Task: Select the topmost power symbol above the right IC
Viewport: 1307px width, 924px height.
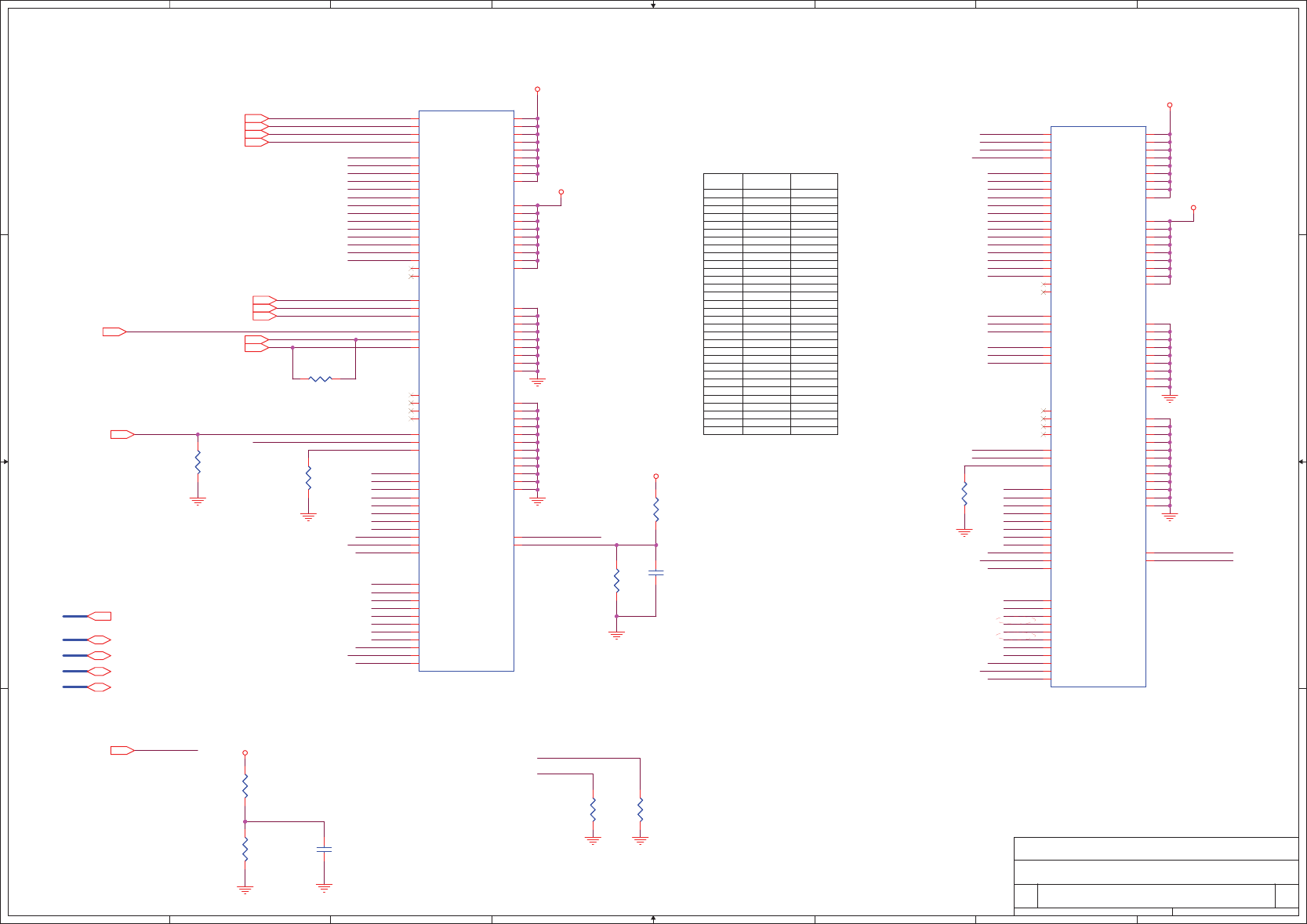Action: click(x=1170, y=105)
